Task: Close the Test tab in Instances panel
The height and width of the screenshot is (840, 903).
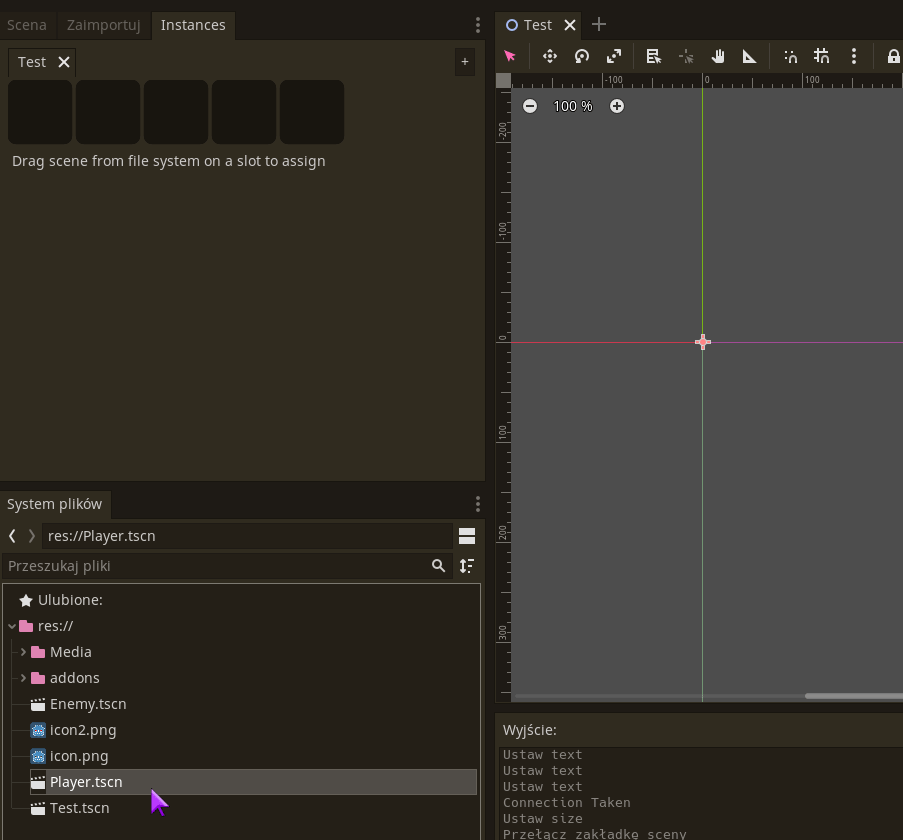Action: tap(64, 62)
